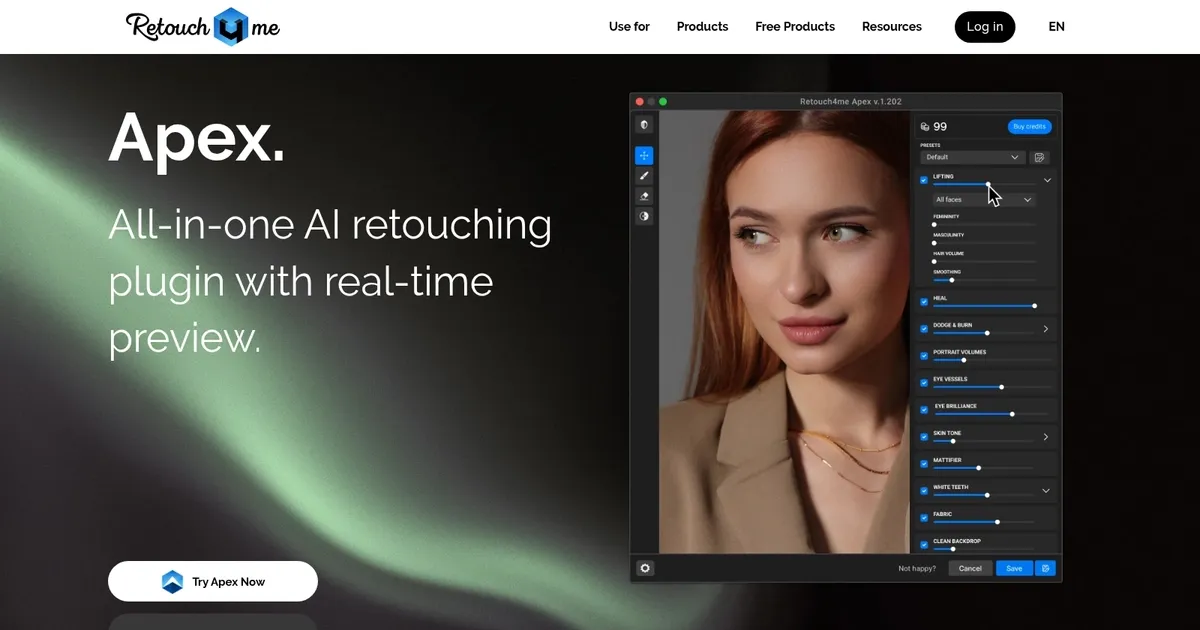Open the All faces dropdown
The height and width of the screenshot is (630, 1200).
pyautogui.click(x=983, y=200)
